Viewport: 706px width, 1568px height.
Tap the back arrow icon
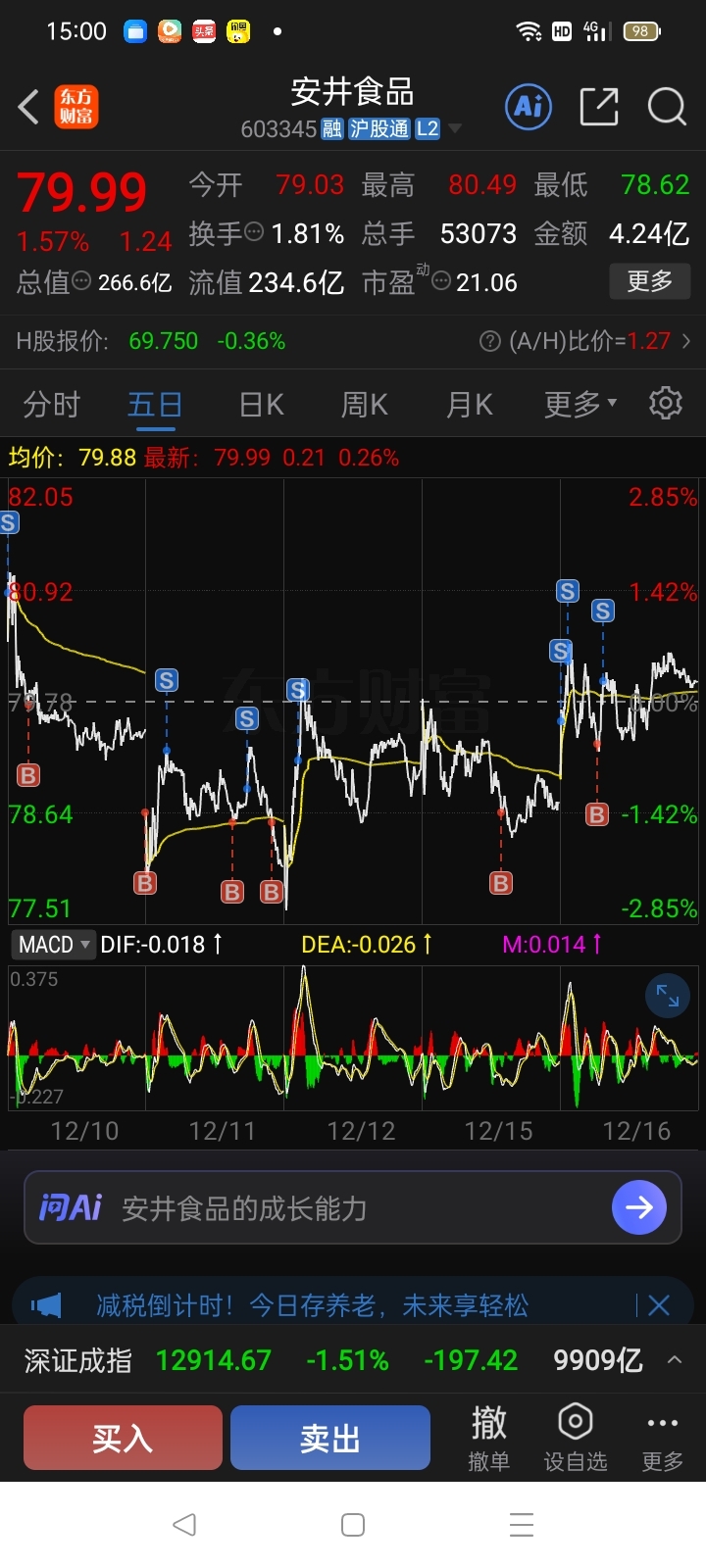(x=28, y=107)
